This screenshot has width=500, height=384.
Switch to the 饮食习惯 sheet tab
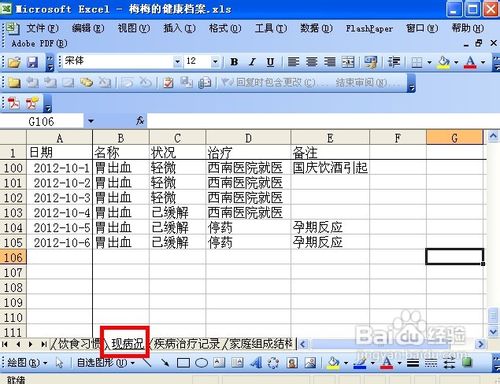79,344
